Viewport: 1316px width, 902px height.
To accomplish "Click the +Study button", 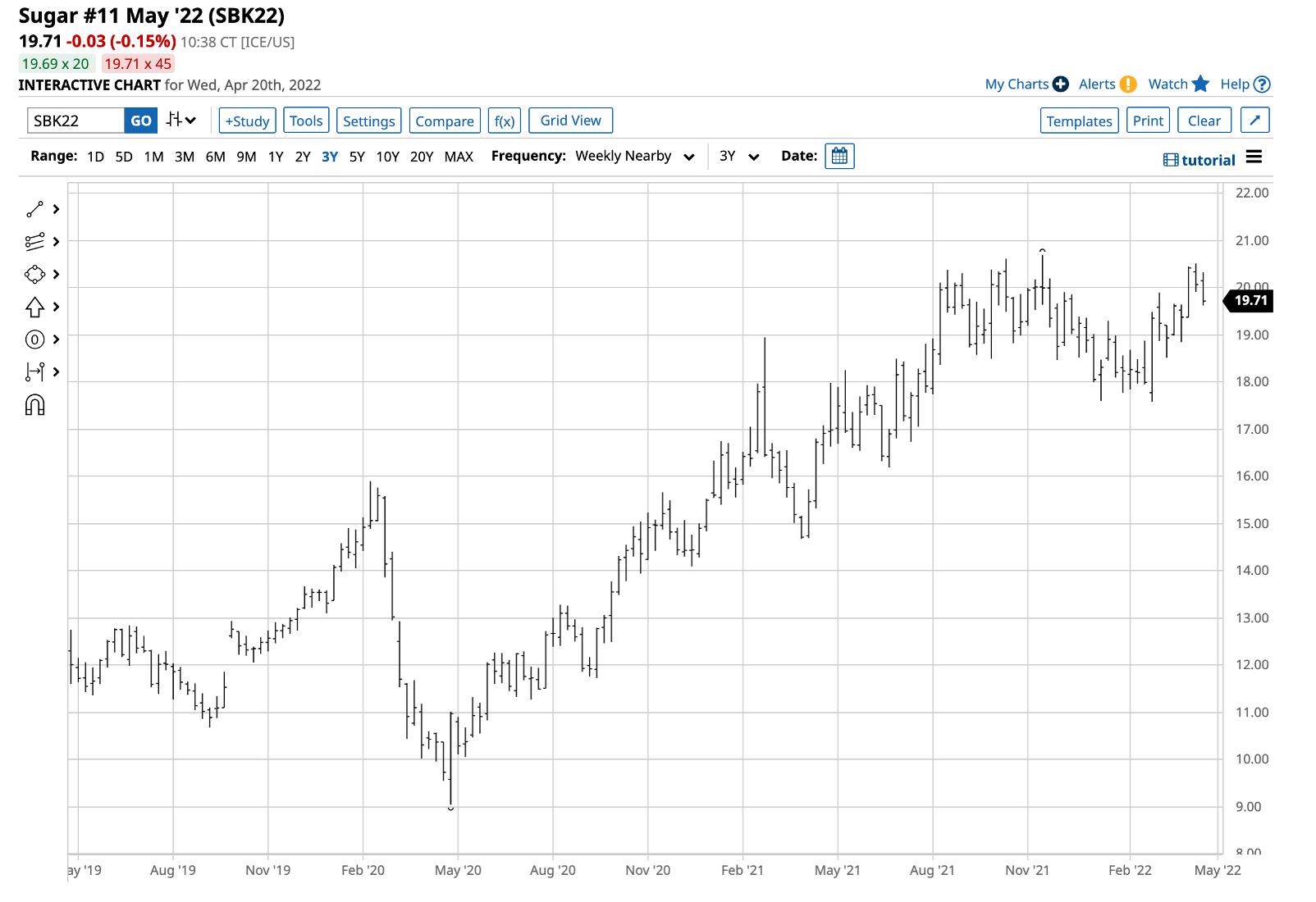I will 247,121.
